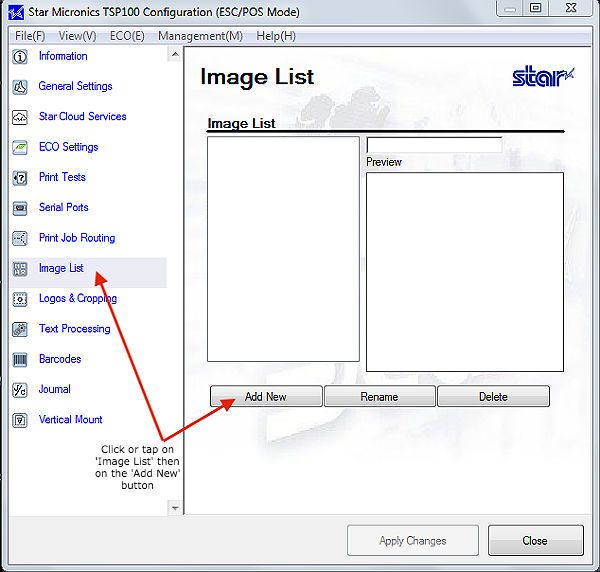
Task: Open the View(V) menu
Action: tap(77, 36)
